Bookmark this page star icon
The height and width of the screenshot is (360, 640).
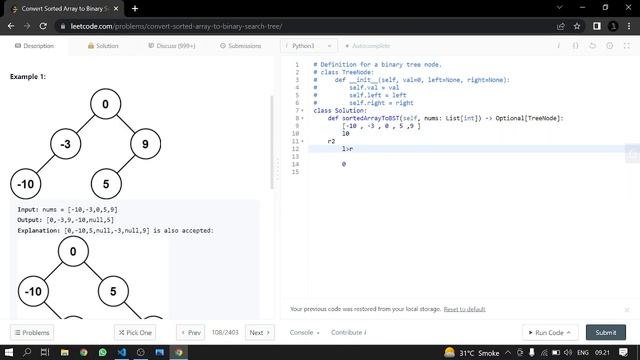(577, 26)
